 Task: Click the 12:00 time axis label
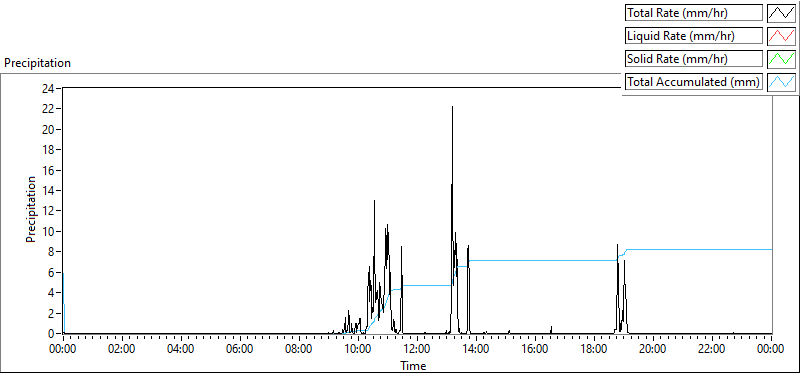(x=417, y=350)
